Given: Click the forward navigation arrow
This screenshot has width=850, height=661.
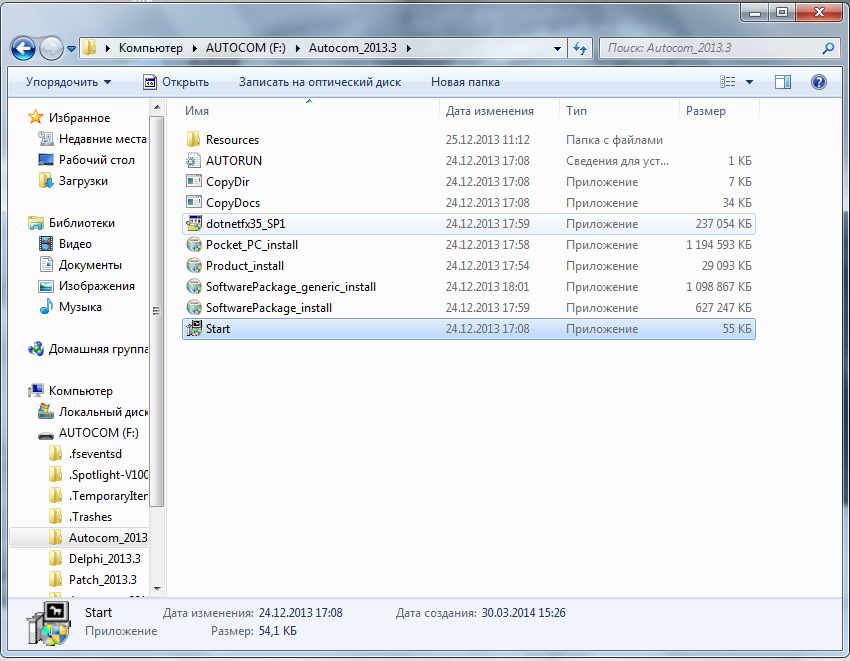Looking at the screenshot, I should (51, 49).
